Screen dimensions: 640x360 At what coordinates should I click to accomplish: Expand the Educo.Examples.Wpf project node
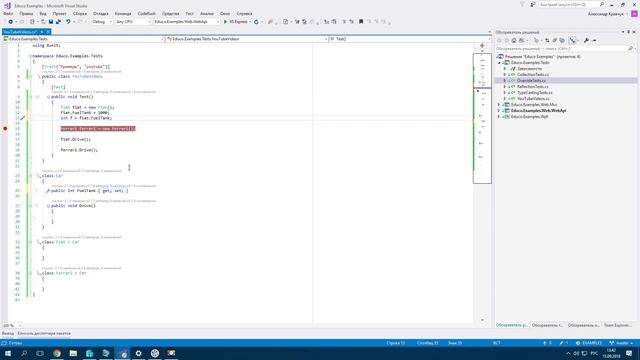point(499,117)
